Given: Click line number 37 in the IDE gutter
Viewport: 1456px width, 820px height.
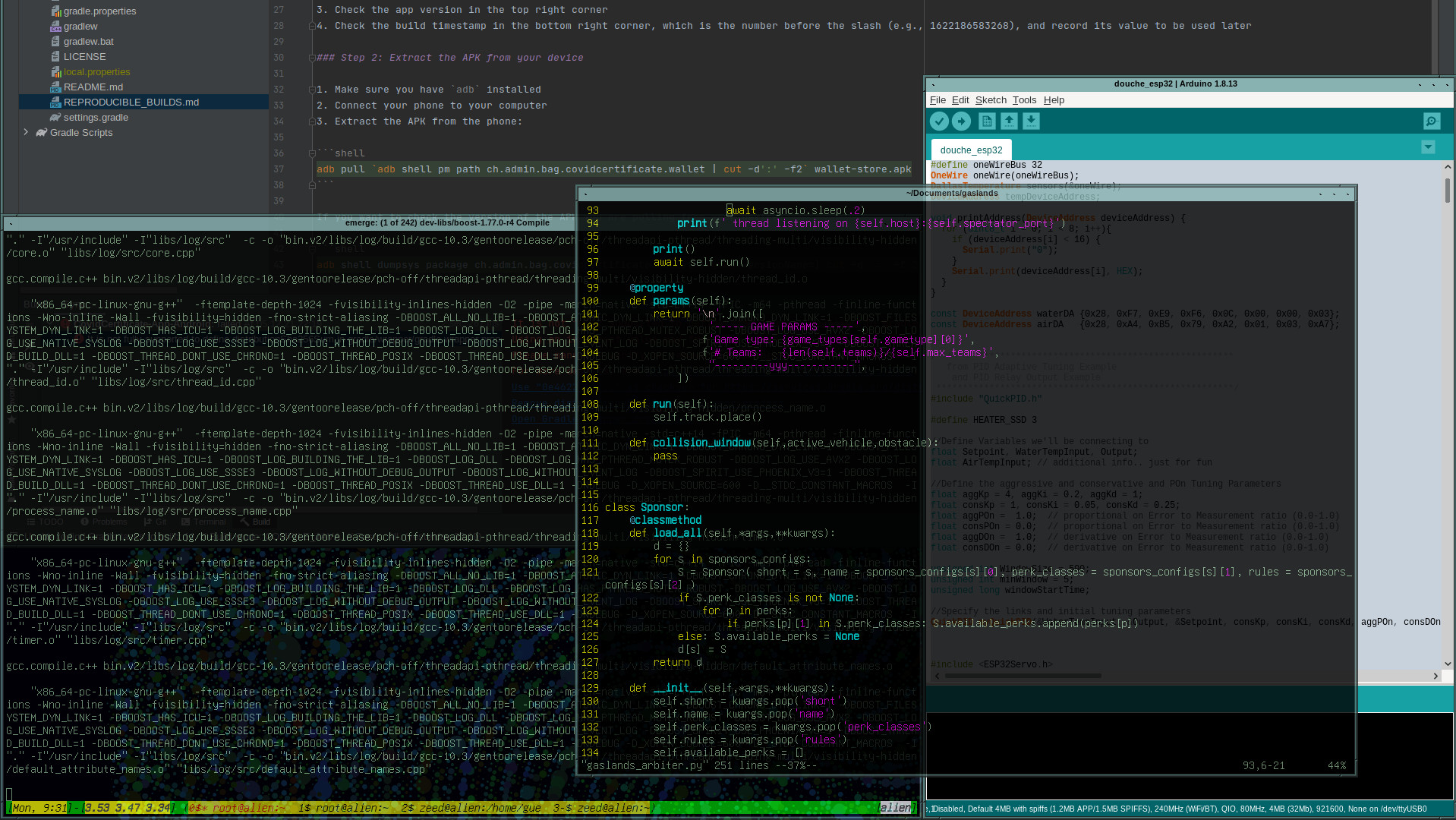Looking at the screenshot, I should coord(279,169).
